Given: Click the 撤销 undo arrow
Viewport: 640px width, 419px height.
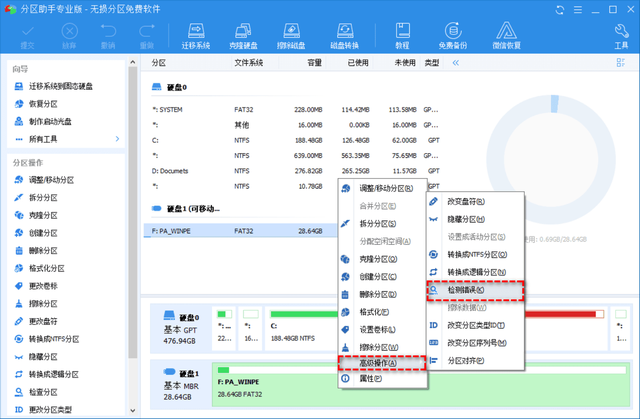Looking at the screenshot, I should (108, 36).
